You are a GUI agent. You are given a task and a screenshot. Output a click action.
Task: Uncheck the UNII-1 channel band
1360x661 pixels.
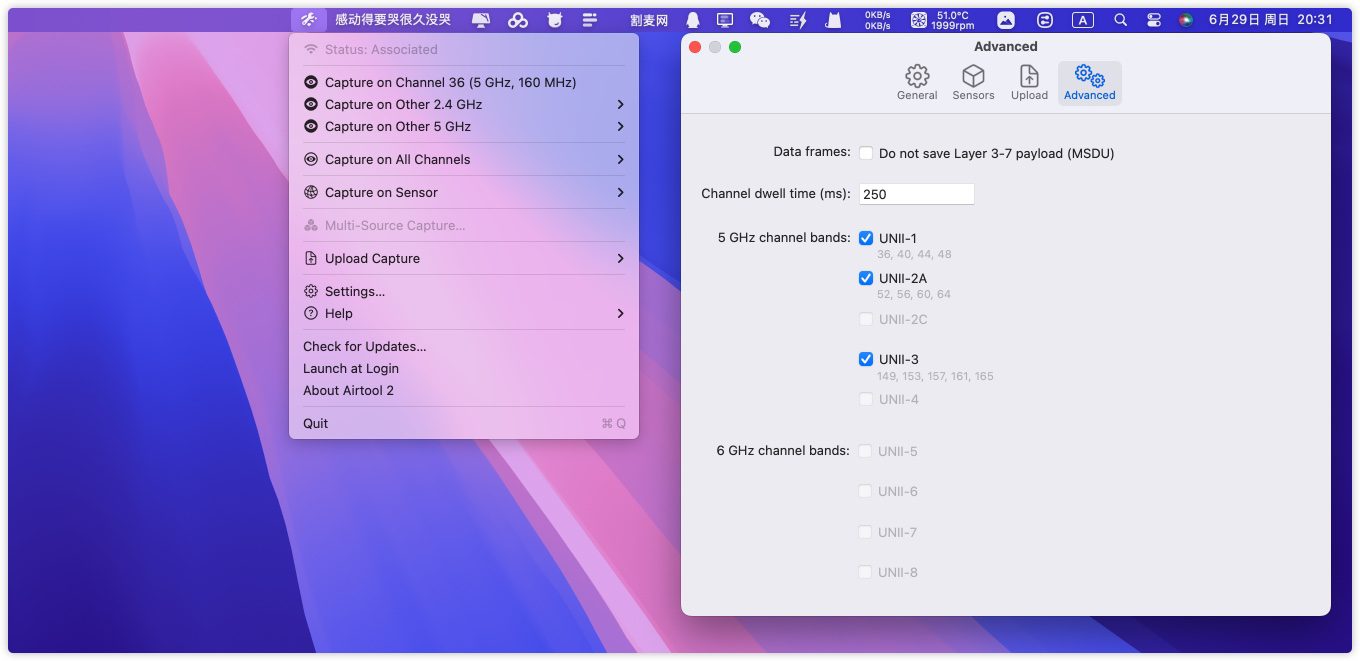pyautogui.click(x=866, y=238)
